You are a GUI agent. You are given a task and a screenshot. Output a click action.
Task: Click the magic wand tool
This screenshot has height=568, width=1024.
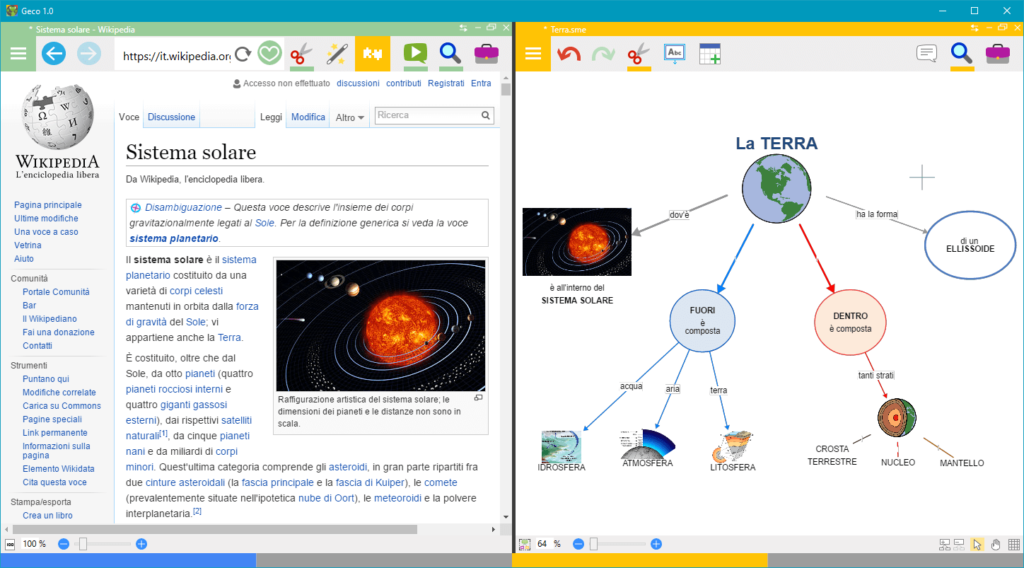(x=337, y=54)
